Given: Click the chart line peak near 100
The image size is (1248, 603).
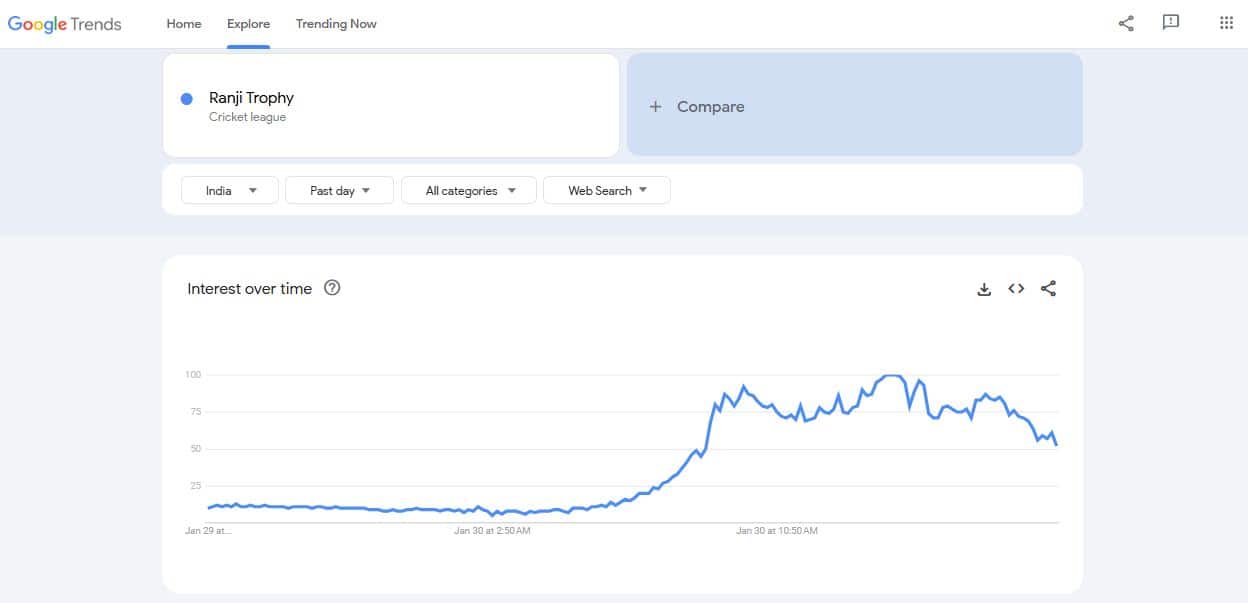Looking at the screenshot, I should click(892, 376).
